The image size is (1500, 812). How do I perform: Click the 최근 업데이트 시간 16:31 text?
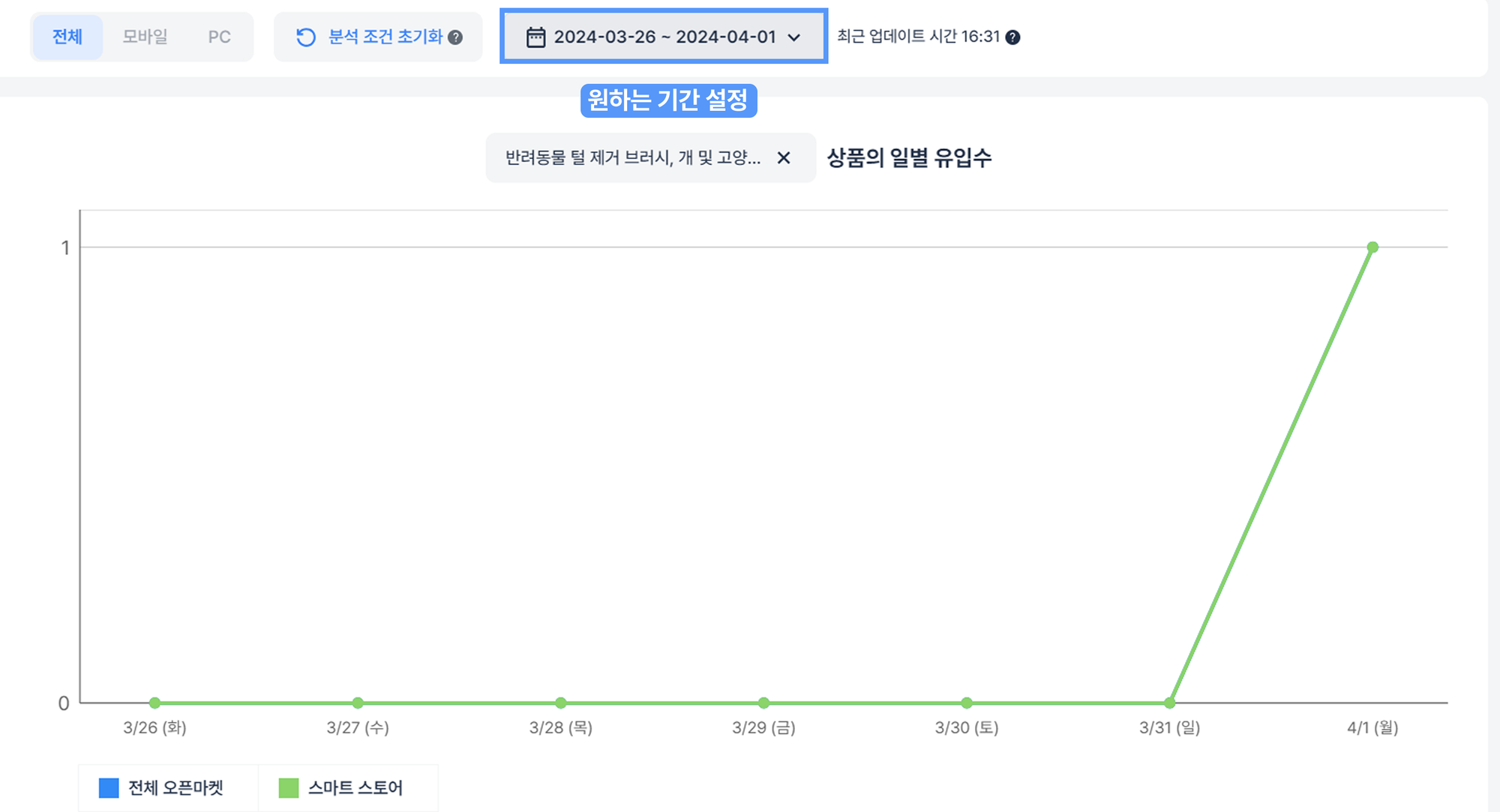(x=918, y=37)
